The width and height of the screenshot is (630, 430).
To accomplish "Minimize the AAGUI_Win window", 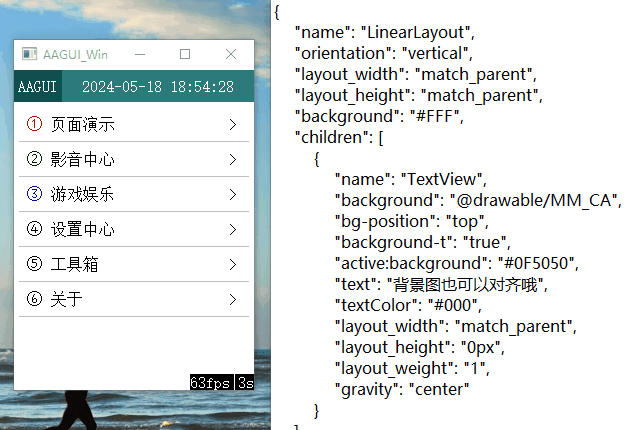I will point(140,54).
